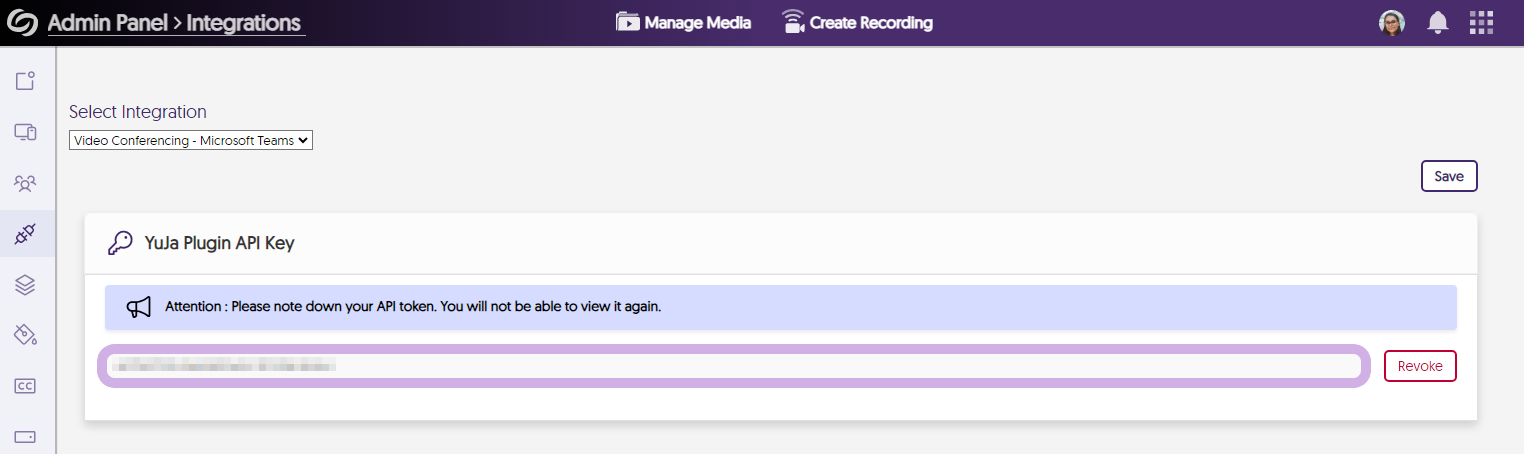Click the topmost sidebar square icon
This screenshot has height=454, width=1524.
(26, 81)
